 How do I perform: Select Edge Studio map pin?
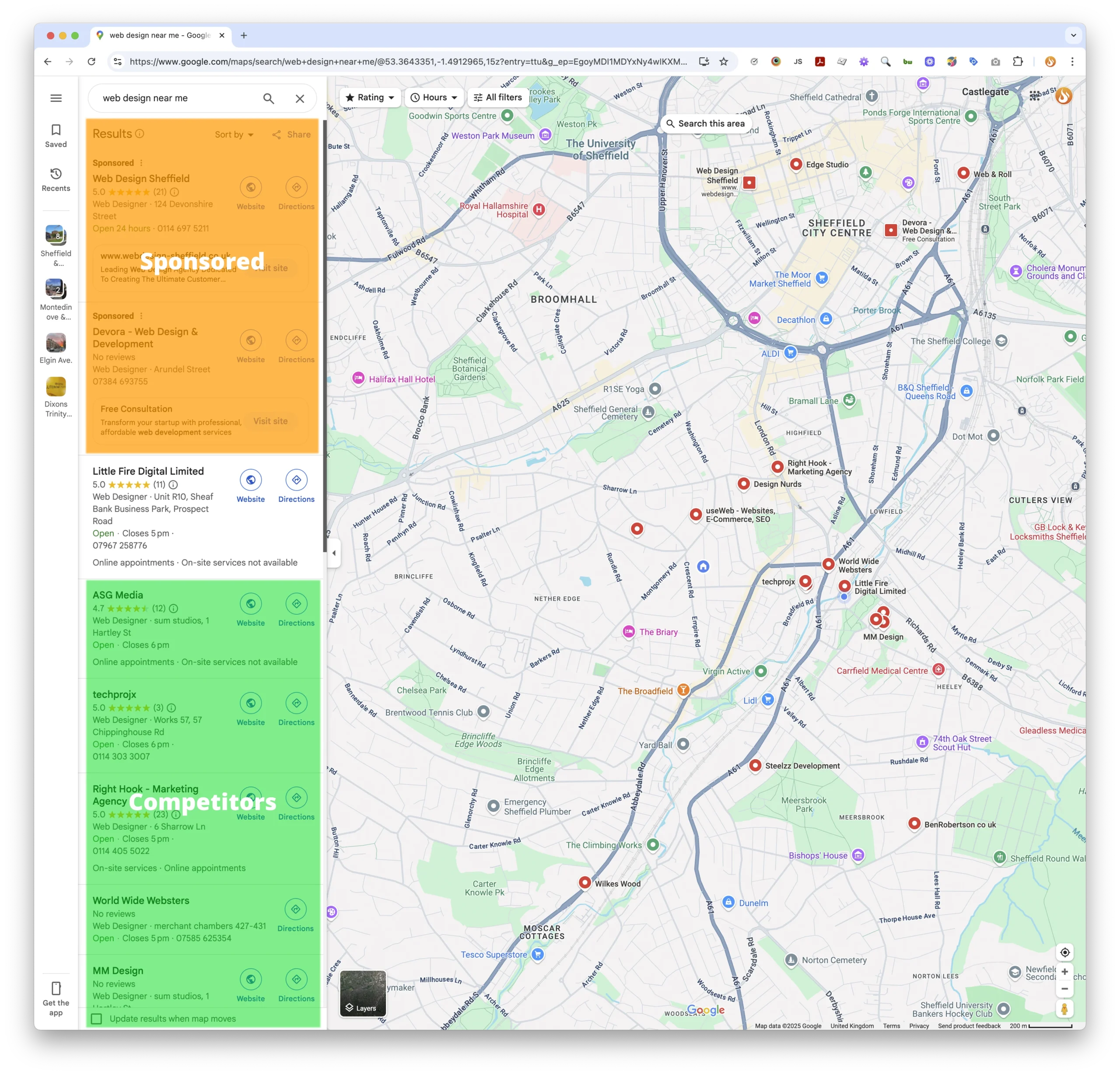click(796, 165)
